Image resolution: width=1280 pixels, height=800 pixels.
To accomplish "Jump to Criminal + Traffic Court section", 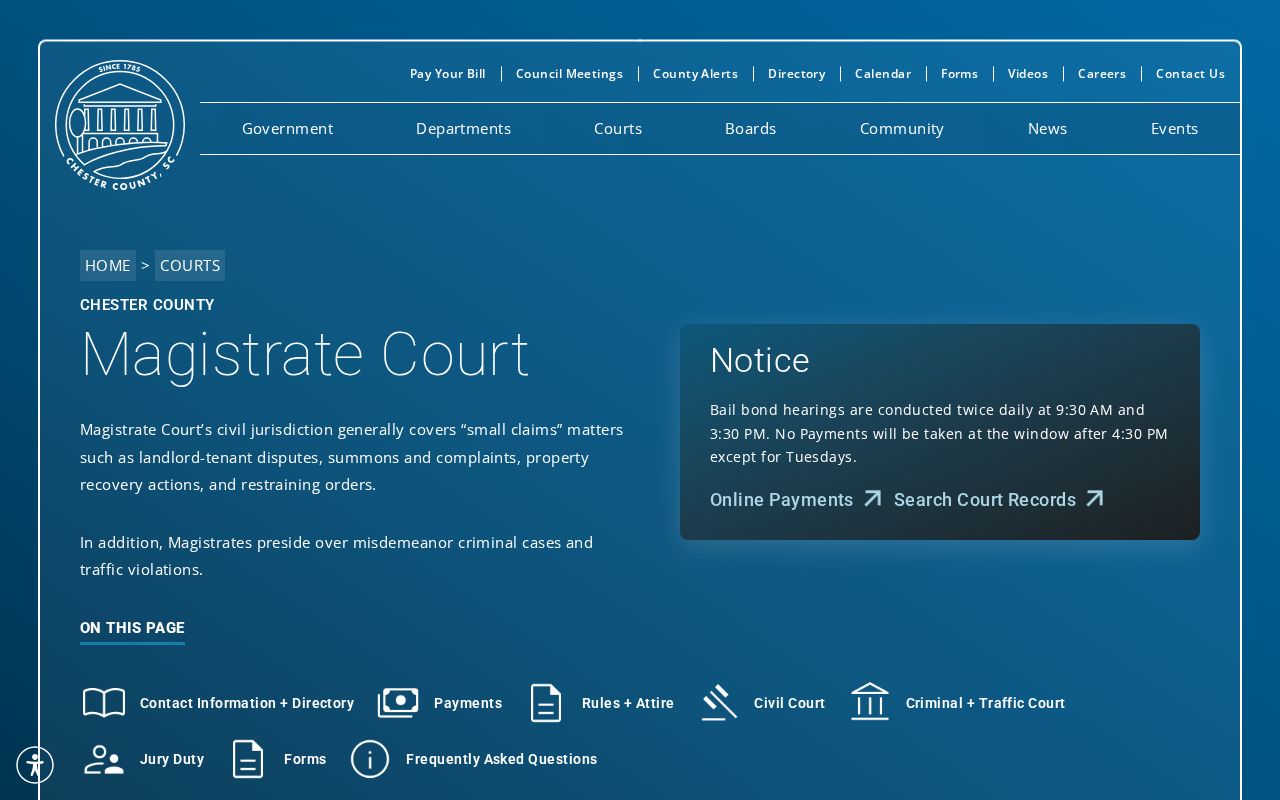I will [x=986, y=703].
